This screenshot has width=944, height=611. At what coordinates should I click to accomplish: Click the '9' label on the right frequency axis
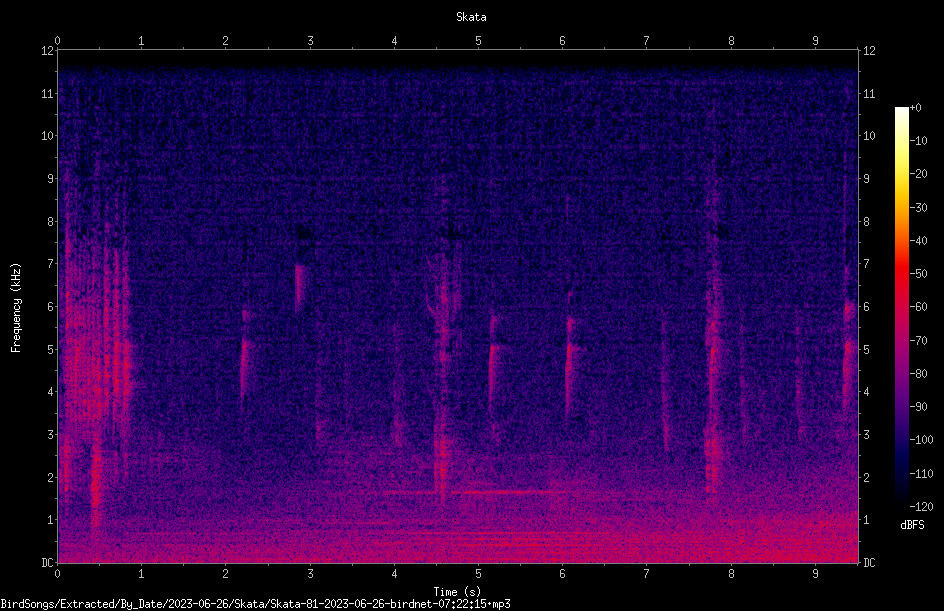pyautogui.click(x=866, y=179)
